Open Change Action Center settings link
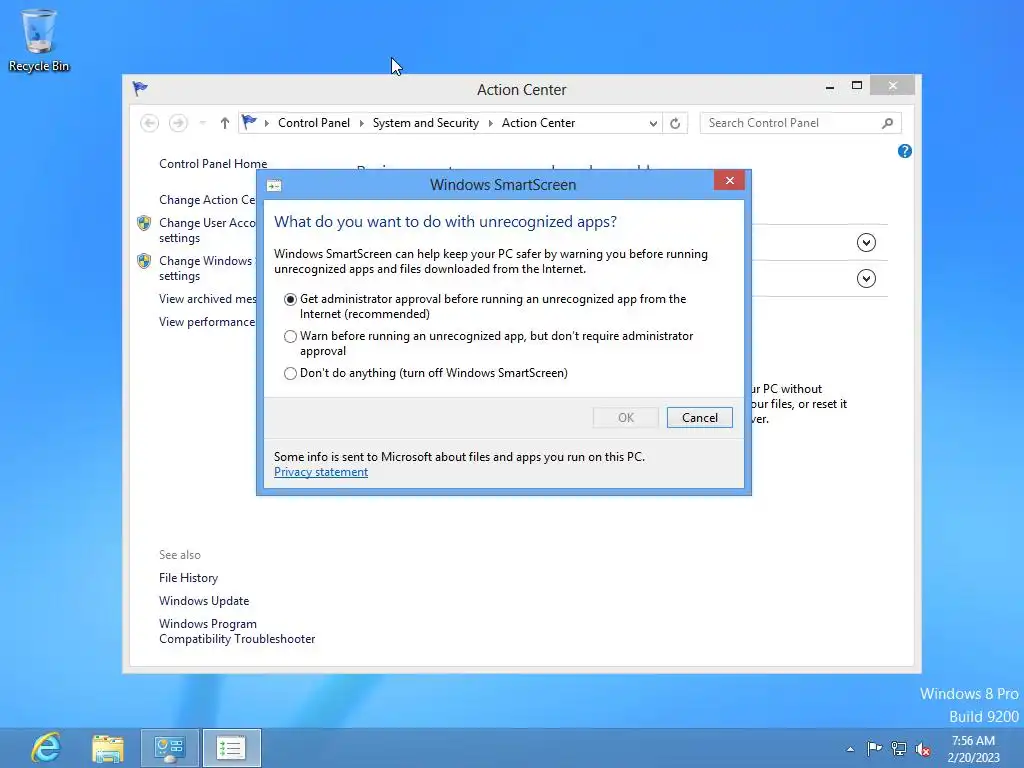 (x=207, y=200)
